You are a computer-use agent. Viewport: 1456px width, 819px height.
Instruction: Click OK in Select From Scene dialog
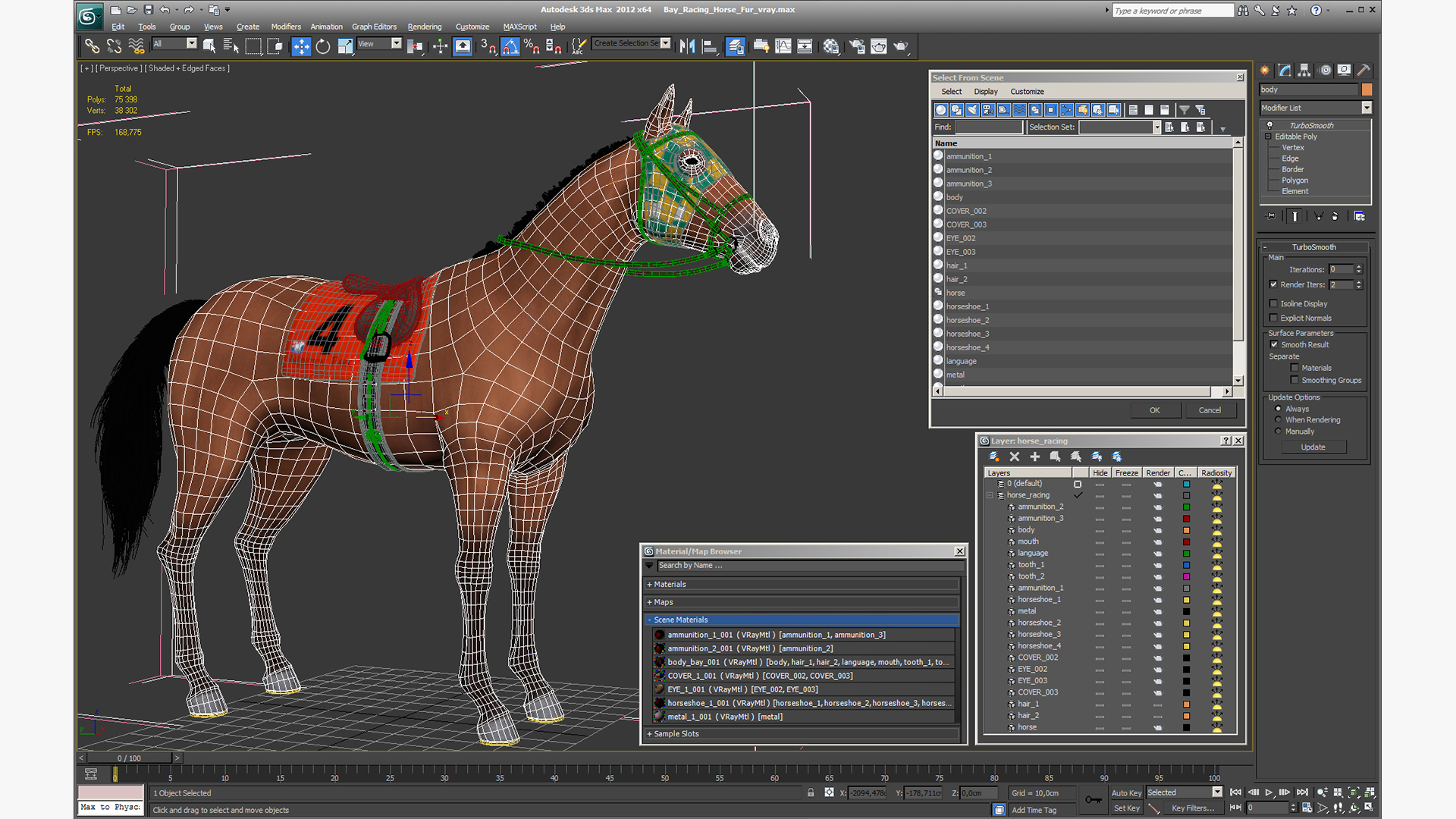[x=1154, y=410]
